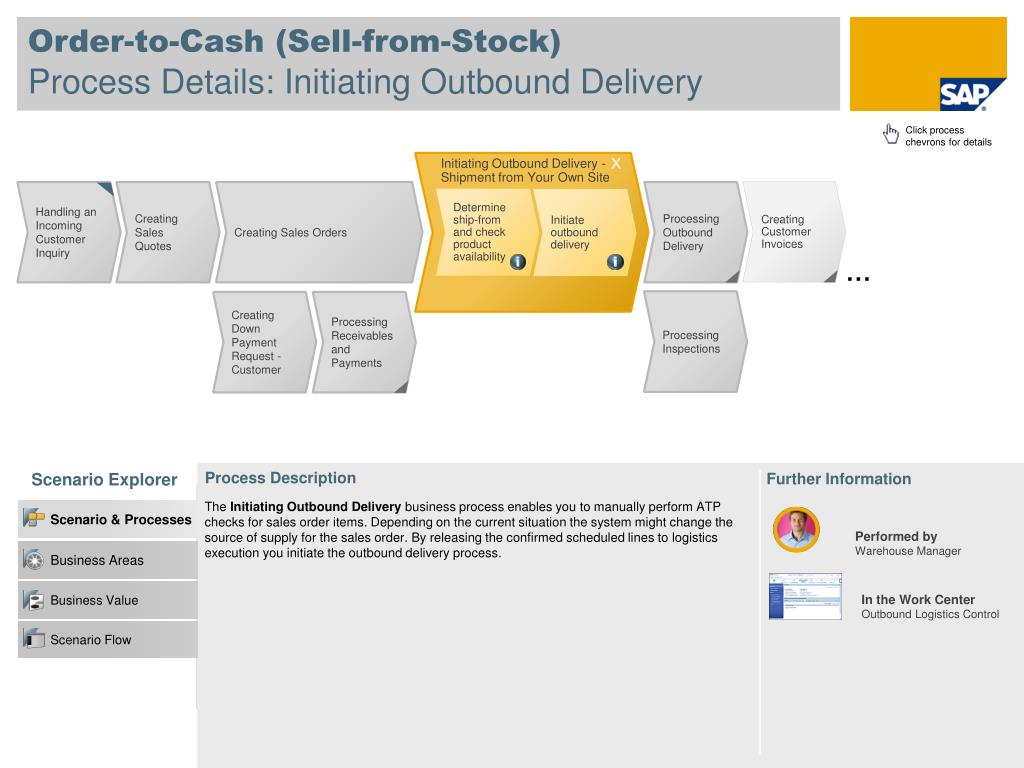The image size is (1024, 768).
Task: Click the In the Work Center label
Action: pos(918,600)
